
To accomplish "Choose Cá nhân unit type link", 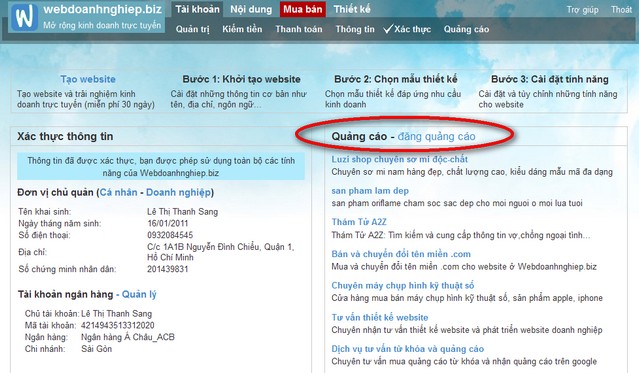I will pyautogui.click(x=119, y=192).
